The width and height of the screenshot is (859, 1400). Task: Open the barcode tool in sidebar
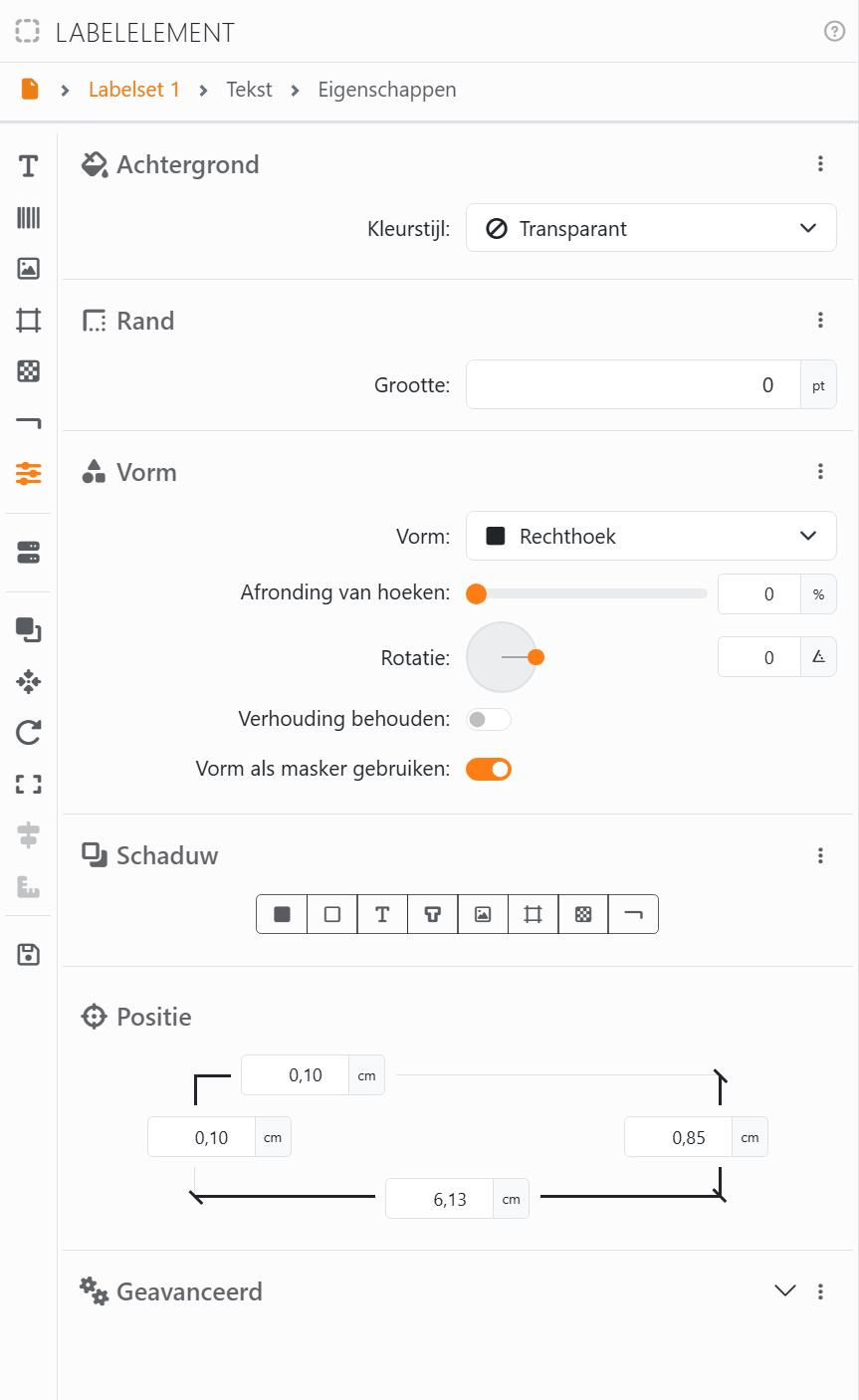(x=28, y=218)
